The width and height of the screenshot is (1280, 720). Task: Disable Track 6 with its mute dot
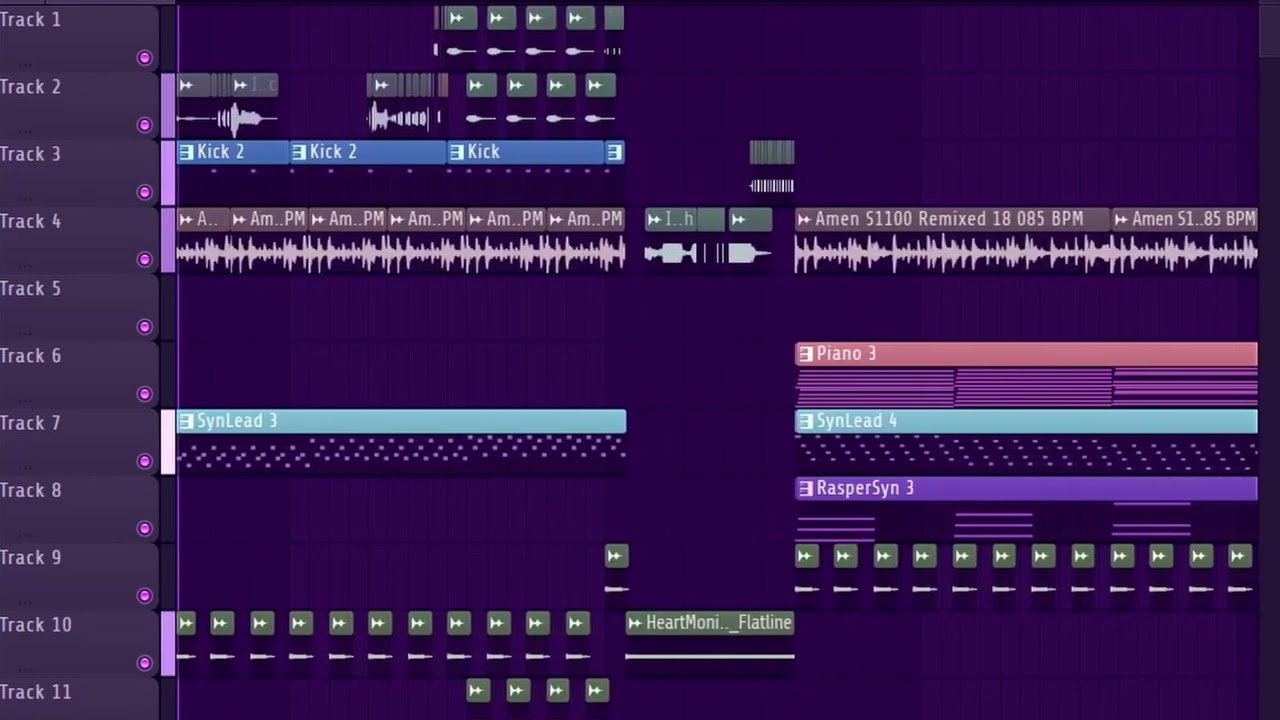pos(144,394)
